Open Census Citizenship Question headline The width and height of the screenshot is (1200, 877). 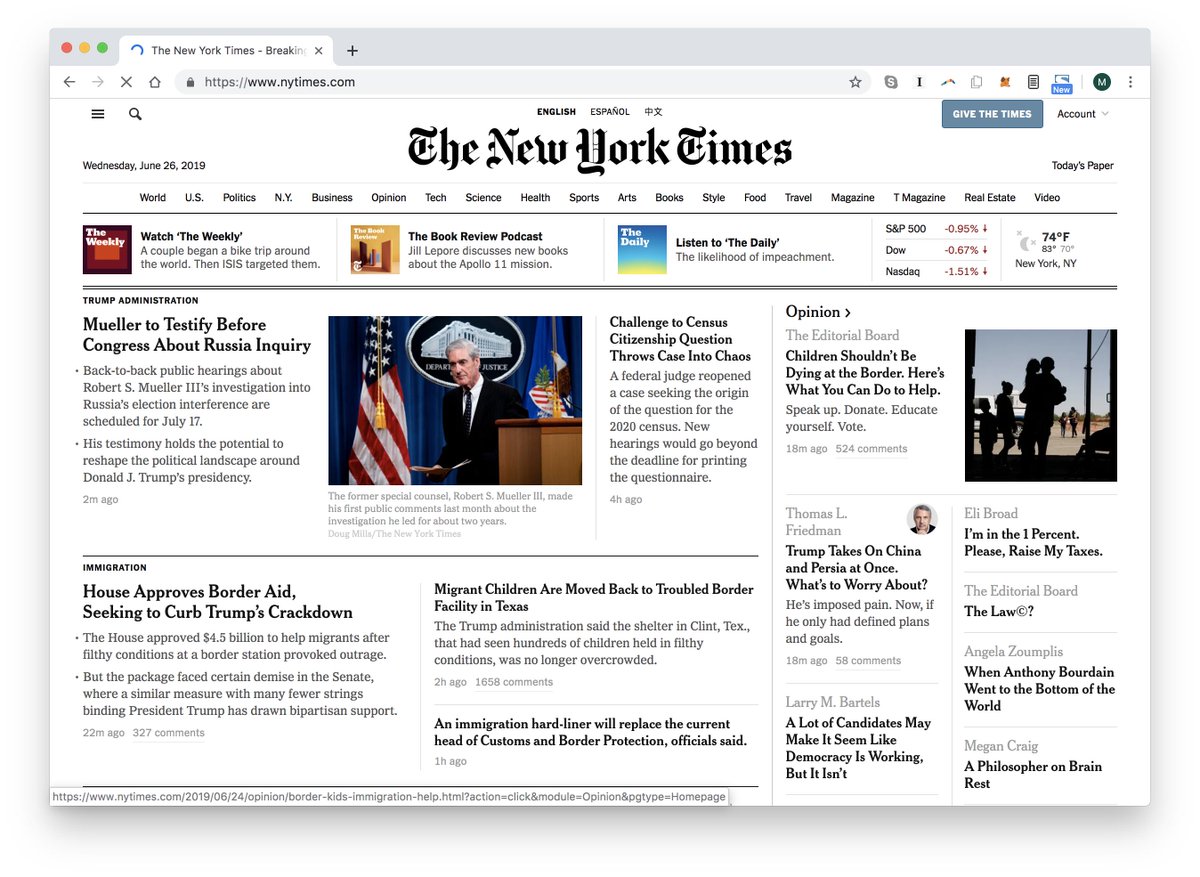(x=680, y=339)
